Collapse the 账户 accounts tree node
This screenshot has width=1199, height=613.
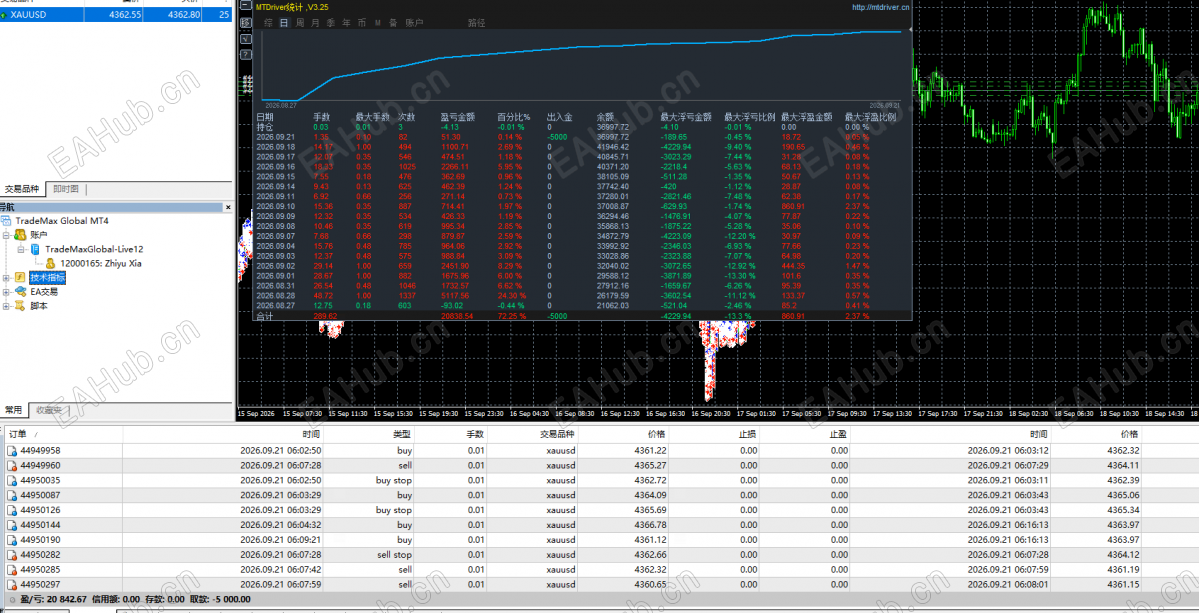pyautogui.click(x=6, y=235)
